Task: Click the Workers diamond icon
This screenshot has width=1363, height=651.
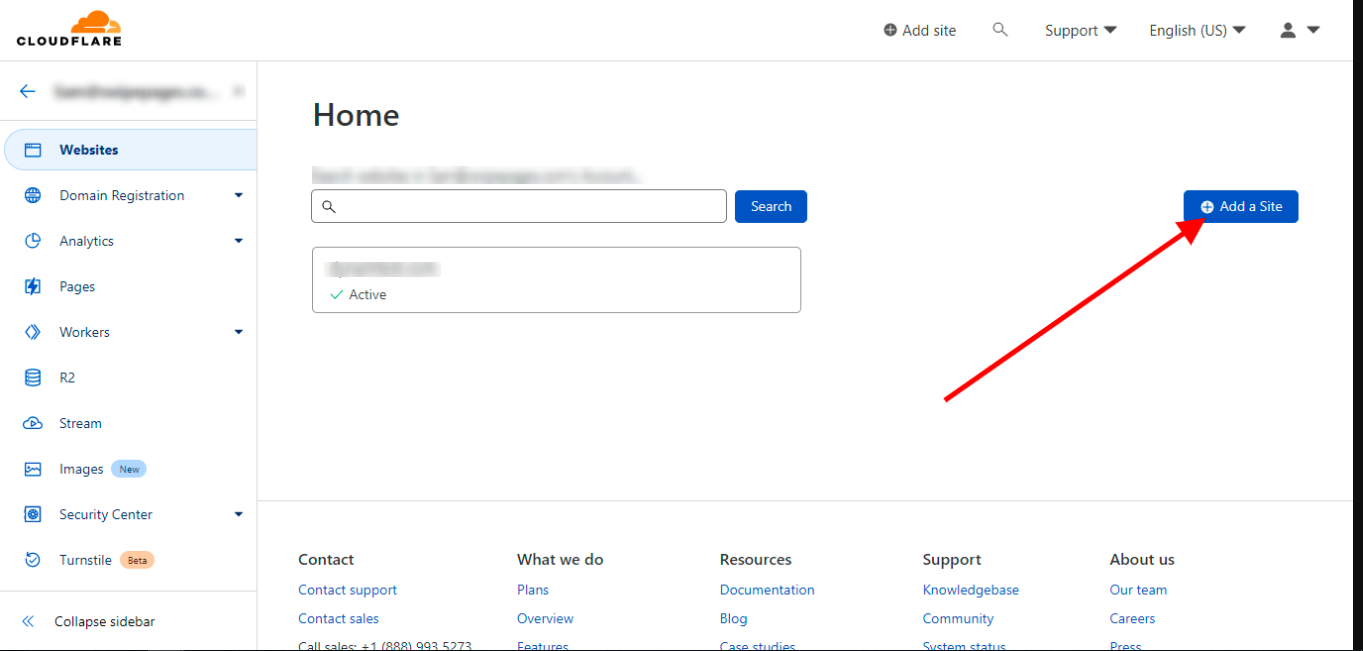Action: pos(33,332)
